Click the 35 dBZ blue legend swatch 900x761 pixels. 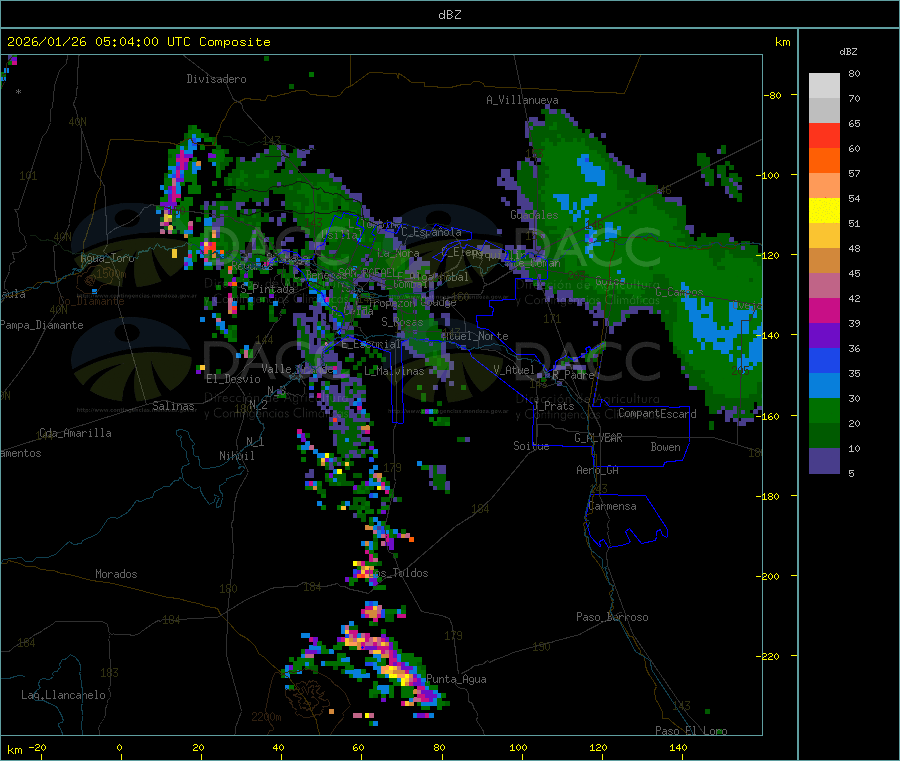[x=824, y=360]
